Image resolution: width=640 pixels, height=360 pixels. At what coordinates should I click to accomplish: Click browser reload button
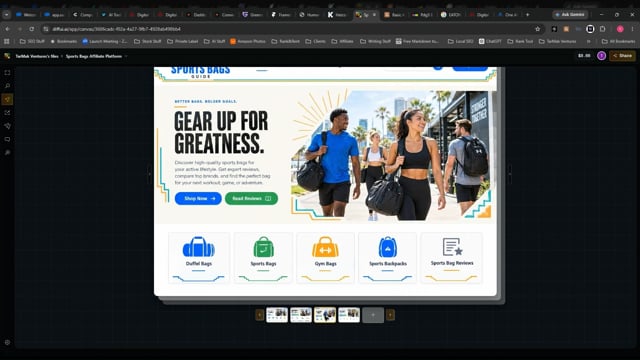point(31,29)
